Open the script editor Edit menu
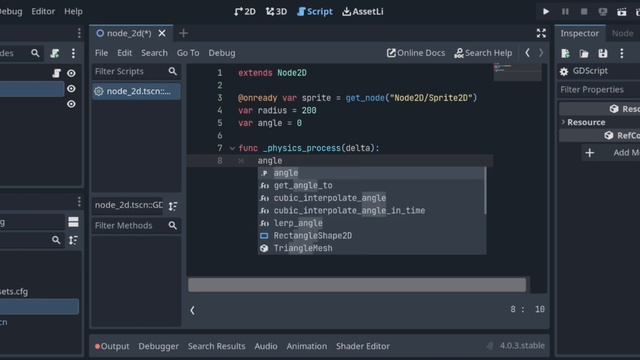 click(124, 53)
